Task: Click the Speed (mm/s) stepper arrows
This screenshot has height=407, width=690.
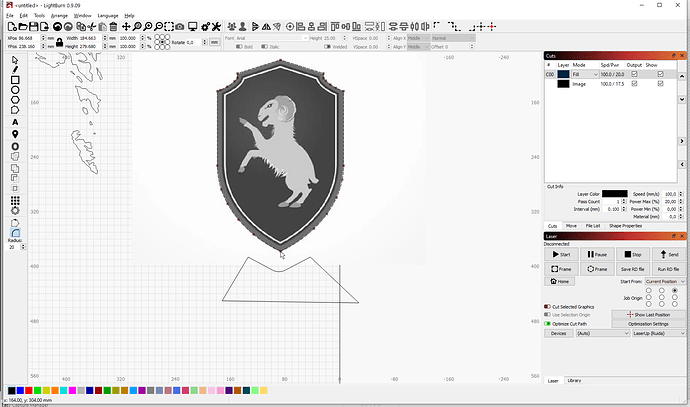Action: (681, 194)
